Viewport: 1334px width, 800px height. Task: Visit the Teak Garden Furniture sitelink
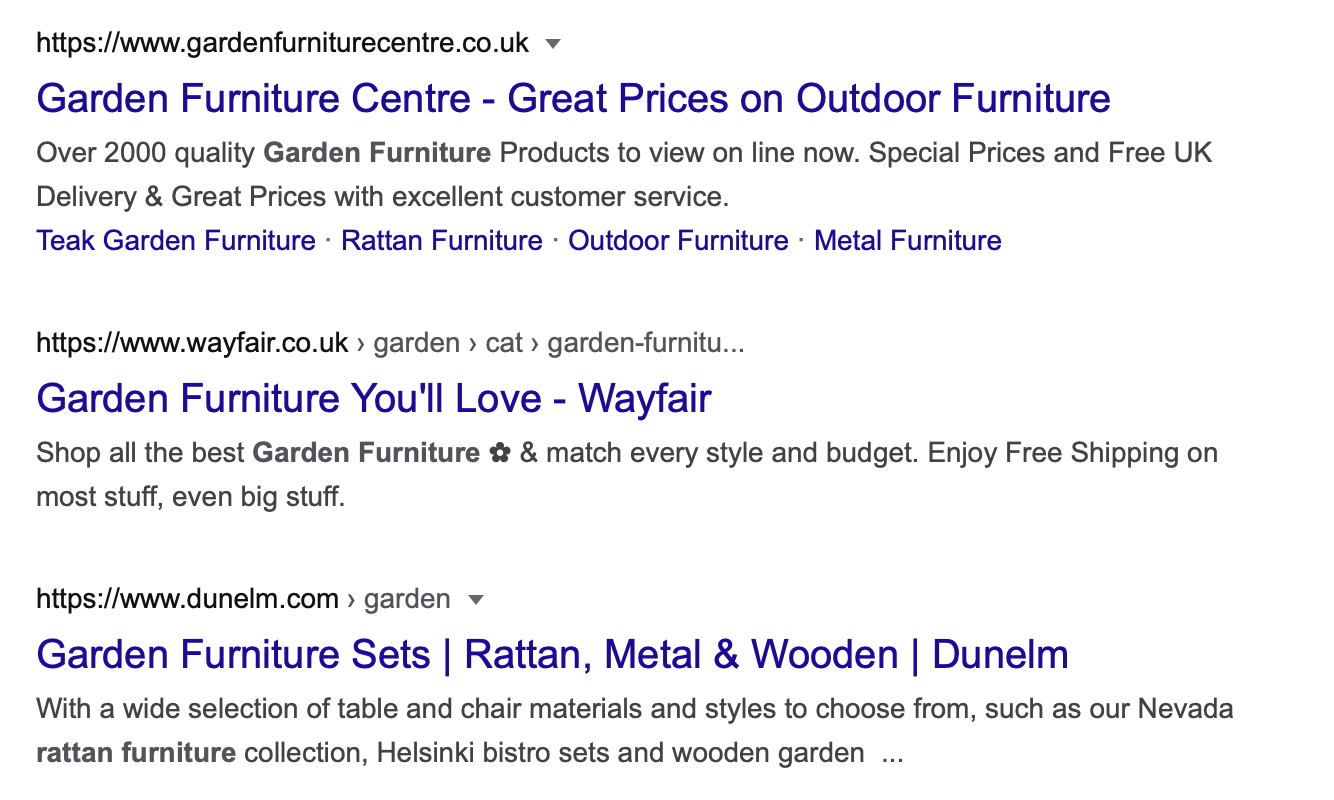pos(176,241)
